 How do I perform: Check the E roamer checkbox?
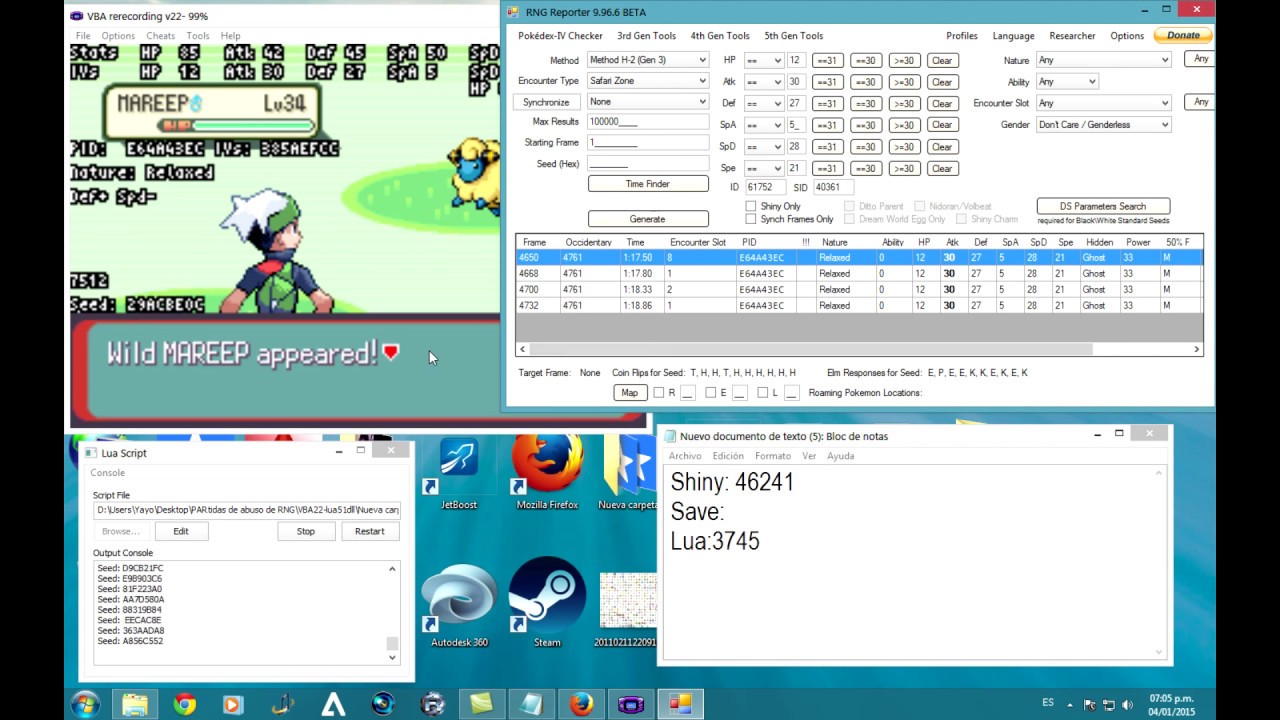[710, 393]
